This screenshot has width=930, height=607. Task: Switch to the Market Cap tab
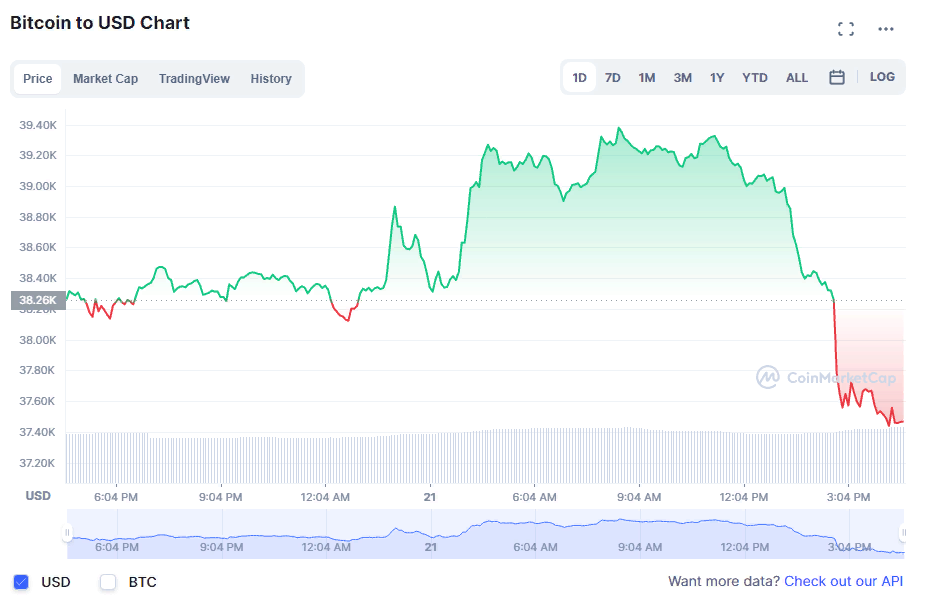click(105, 79)
